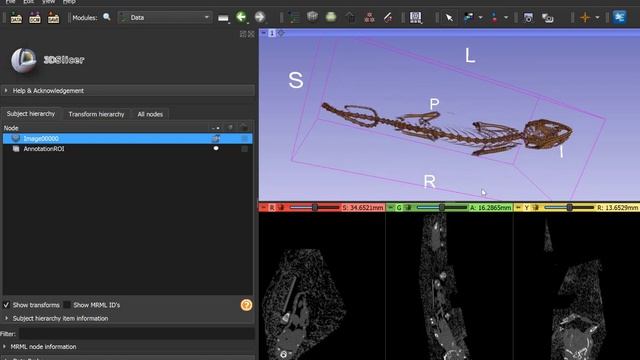Open the Python/extensions blue icon

pyautogui.click(x=619, y=17)
